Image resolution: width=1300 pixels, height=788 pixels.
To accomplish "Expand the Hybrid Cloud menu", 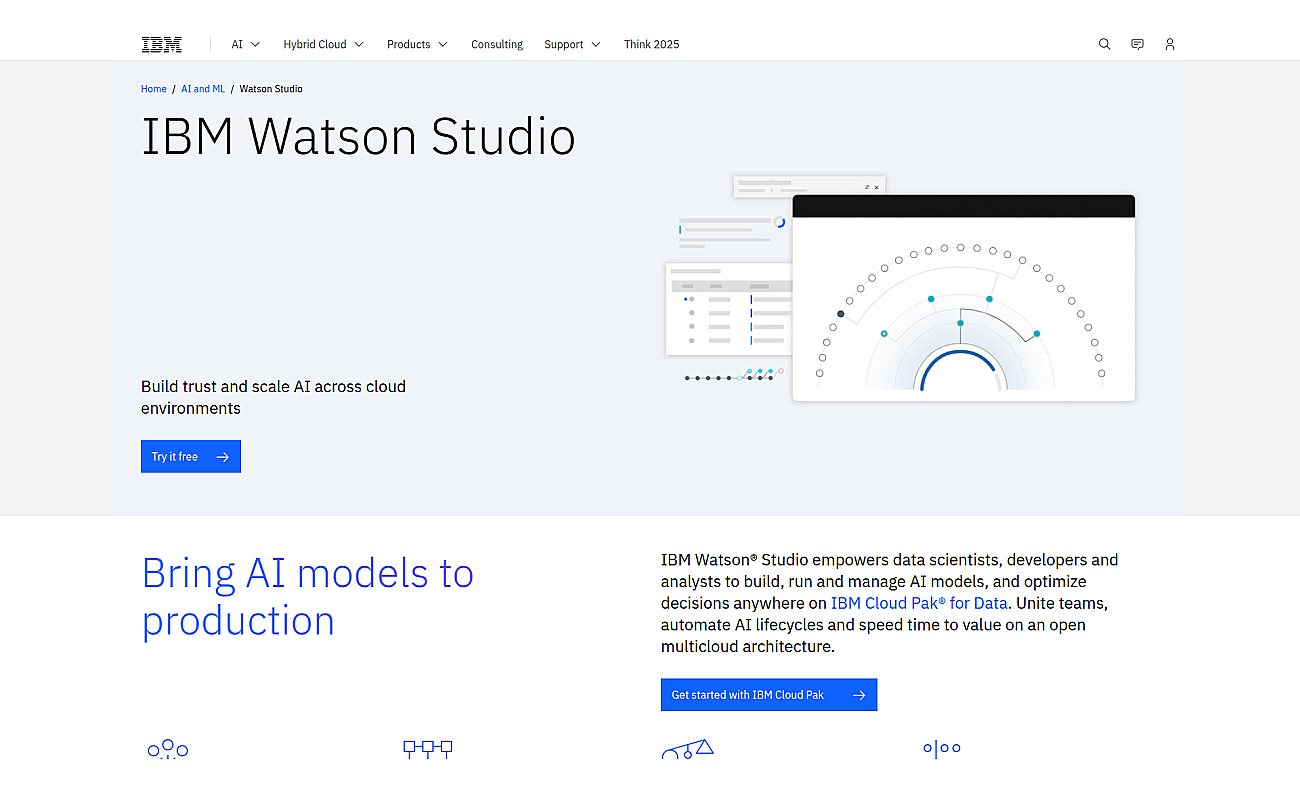I will (323, 44).
